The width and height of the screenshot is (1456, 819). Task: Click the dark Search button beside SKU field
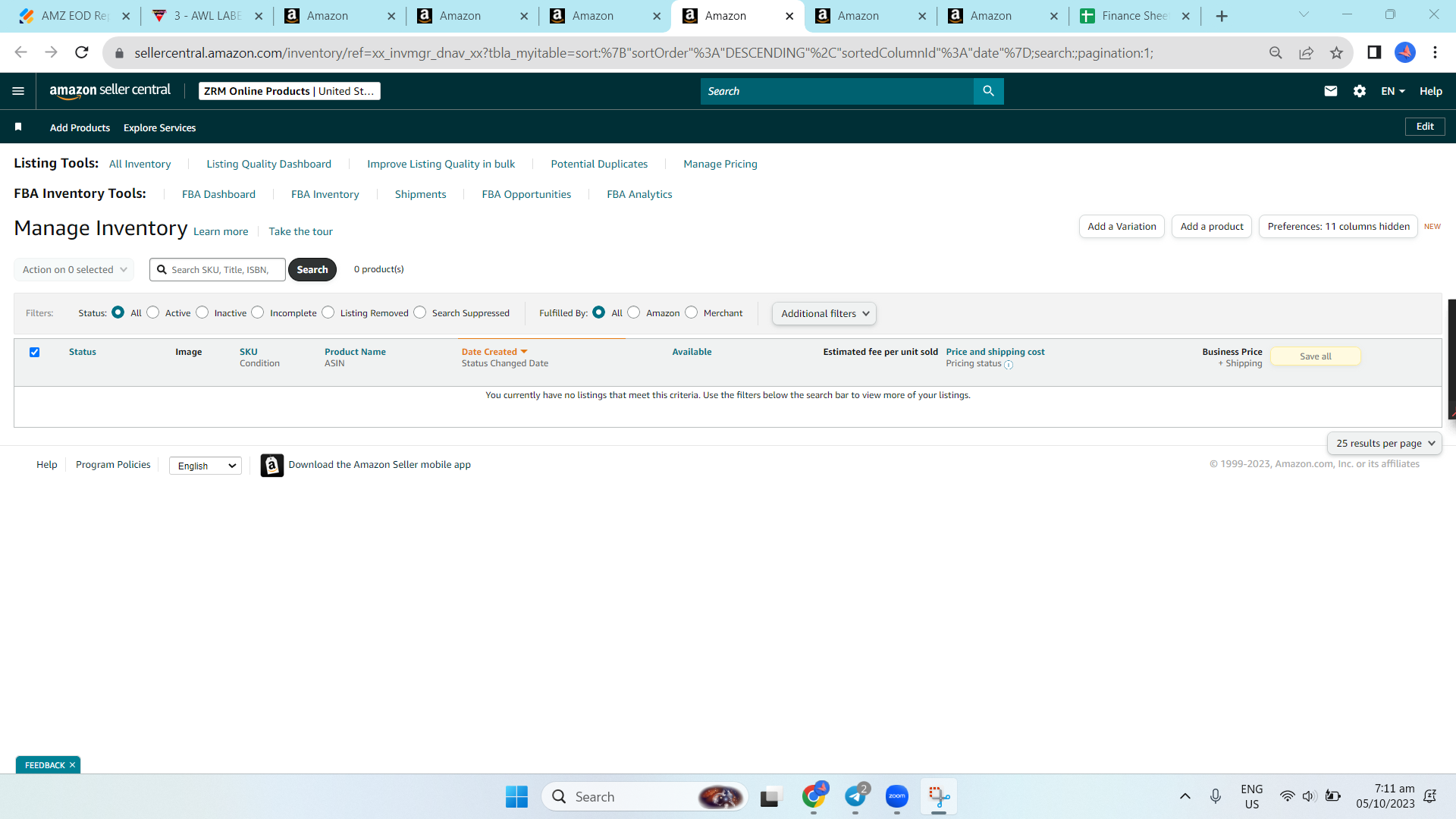(312, 269)
